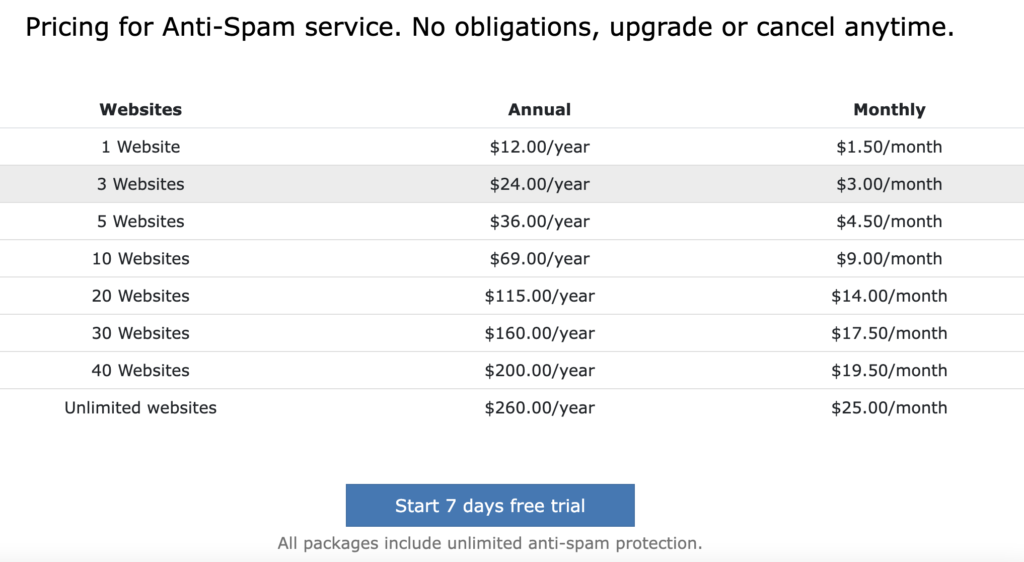Select the 10 Websites plan label
1024x562 pixels.
click(140, 258)
